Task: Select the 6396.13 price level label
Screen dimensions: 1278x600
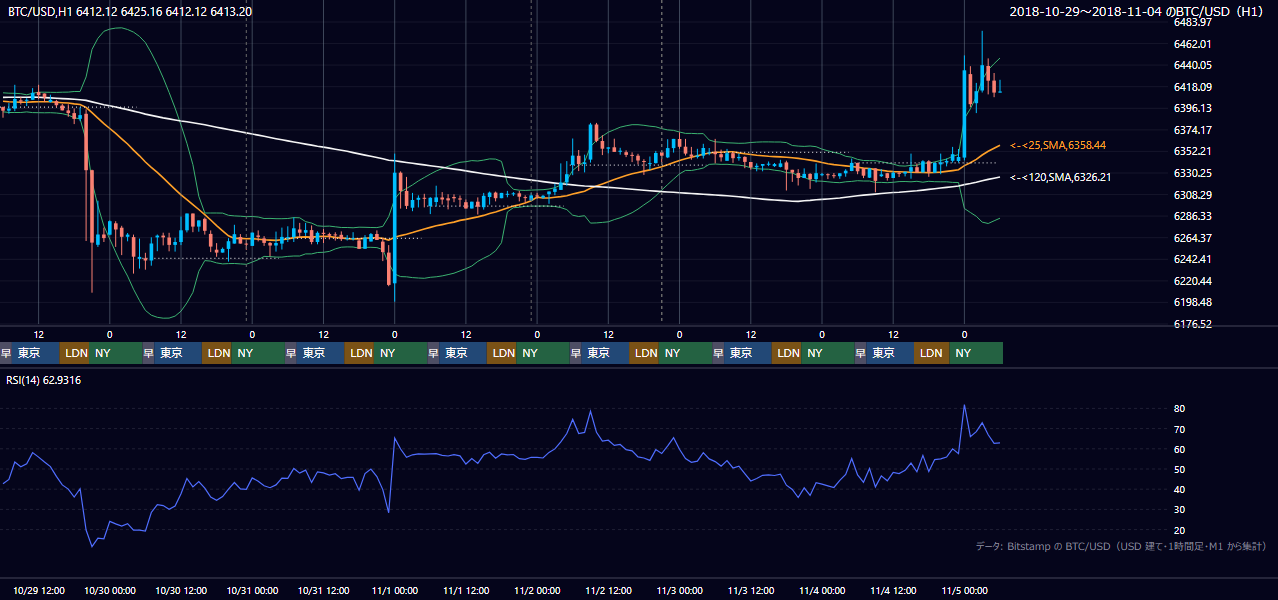Action: pos(1193,108)
